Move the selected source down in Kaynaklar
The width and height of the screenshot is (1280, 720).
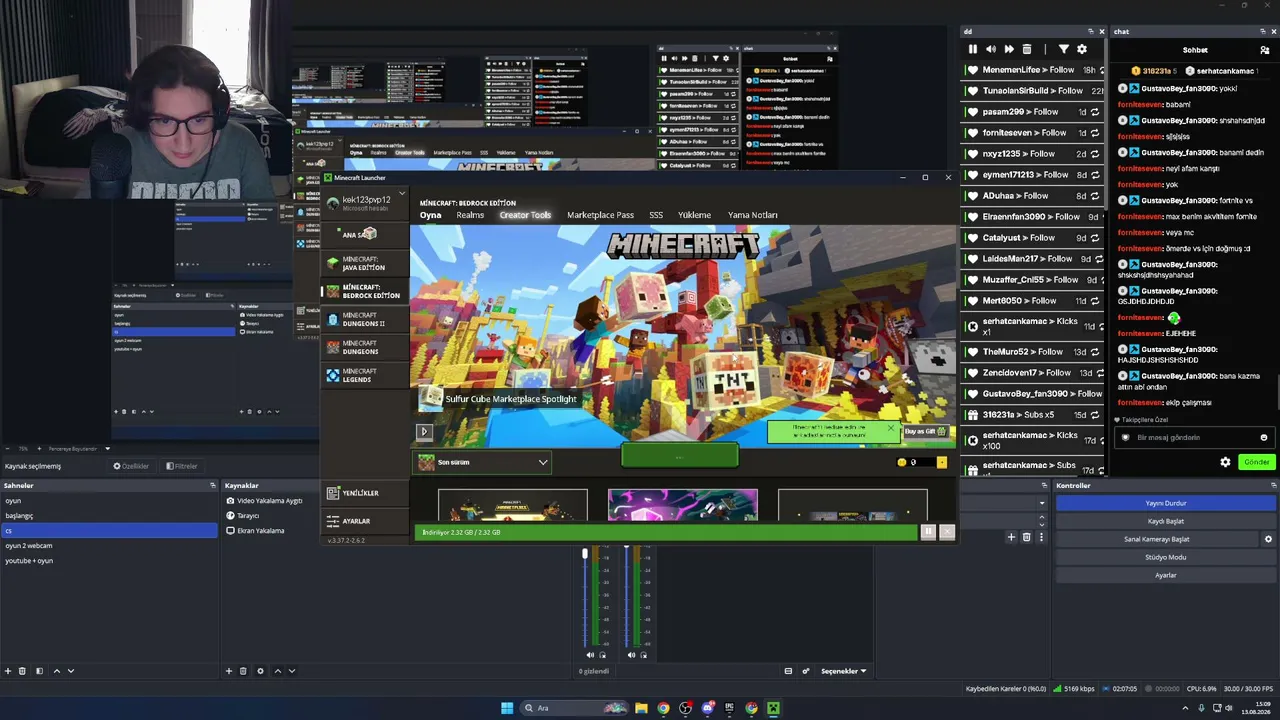(292, 671)
